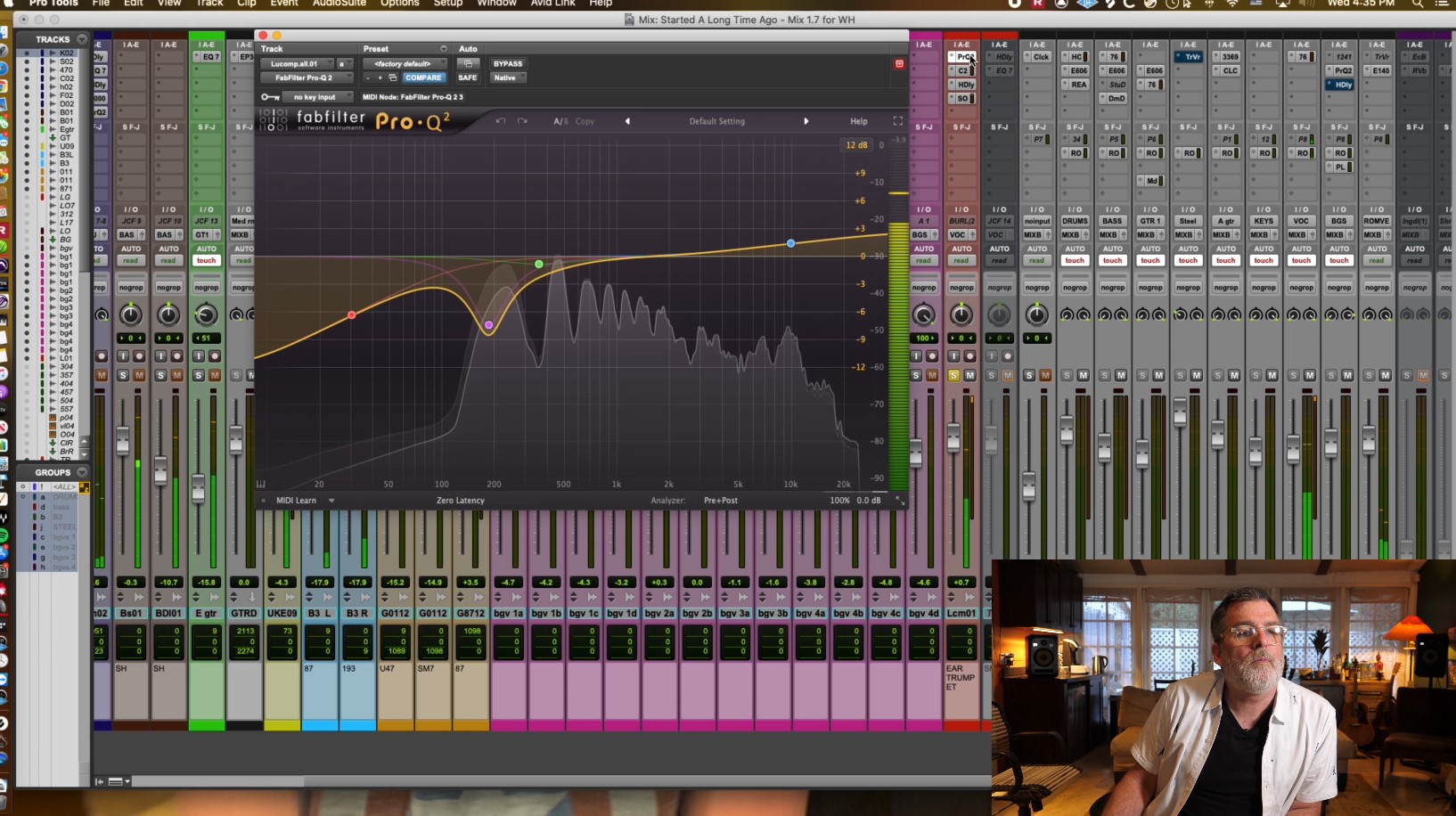Click the green EQ band node
1456x816 pixels.
click(539, 265)
